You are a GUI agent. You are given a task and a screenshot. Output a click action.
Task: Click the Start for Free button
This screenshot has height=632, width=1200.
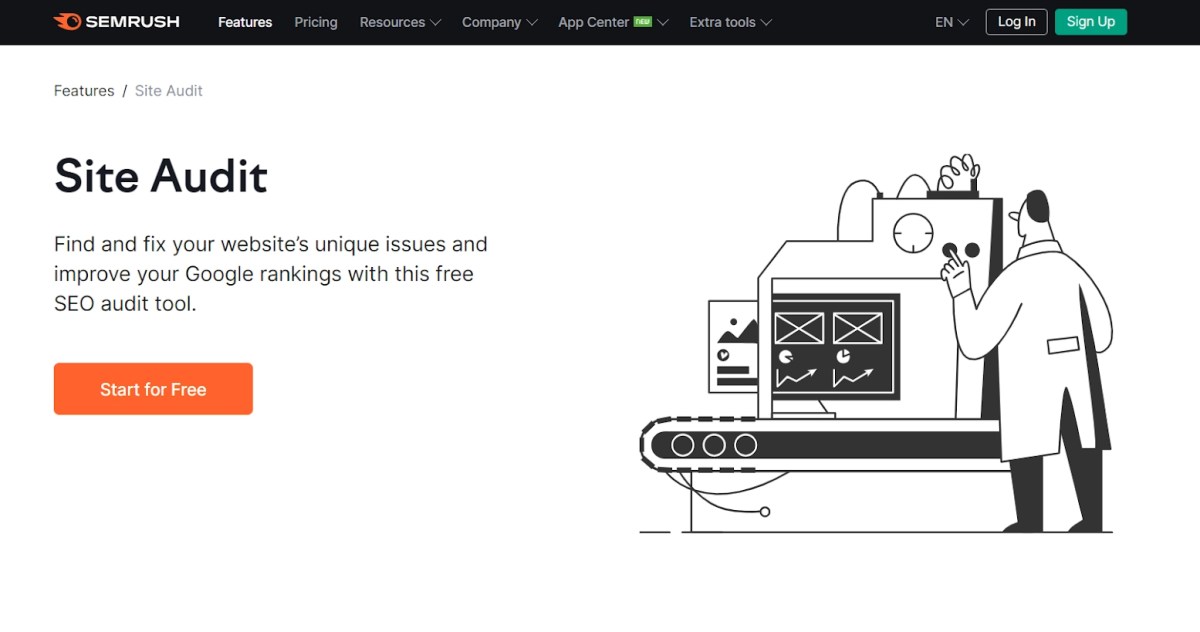point(153,389)
